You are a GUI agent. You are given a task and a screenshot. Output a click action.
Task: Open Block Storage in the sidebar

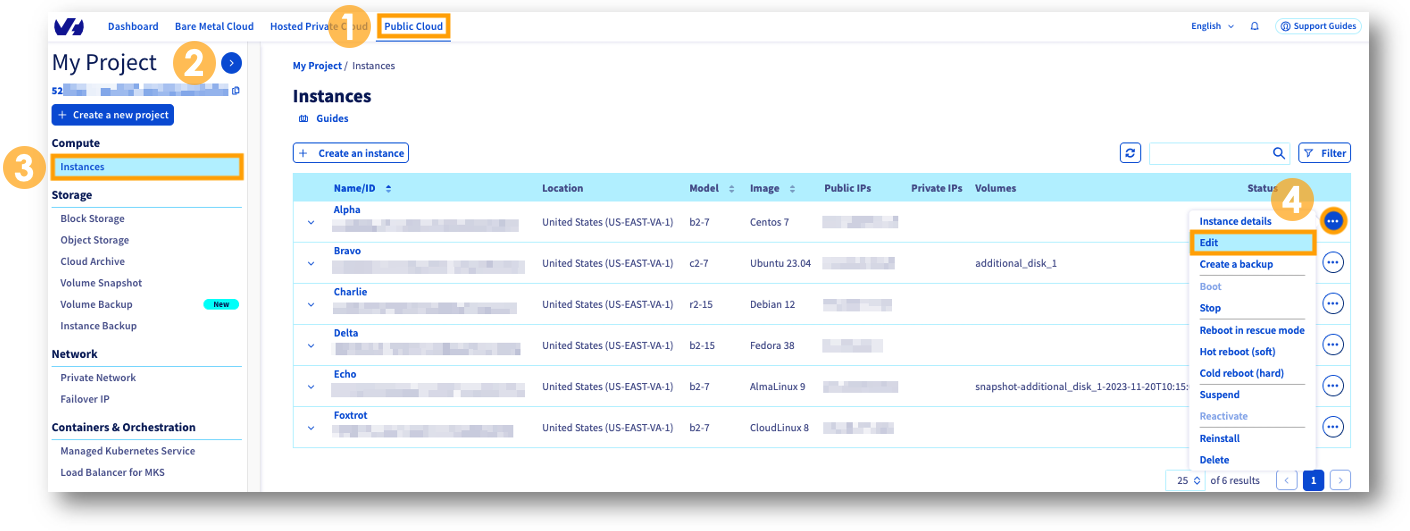point(92,218)
